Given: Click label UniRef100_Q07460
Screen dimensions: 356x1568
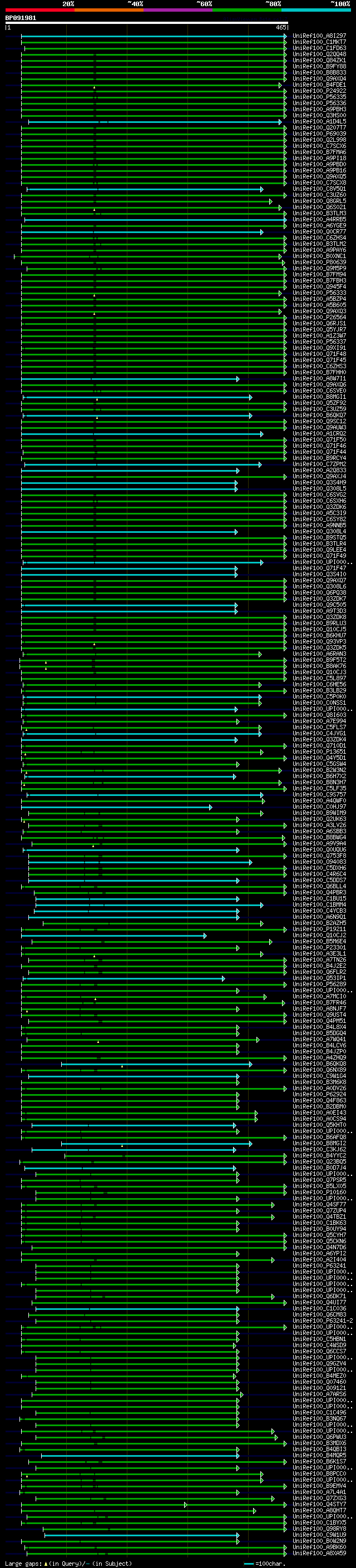Looking at the screenshot, I should tap(319, 1382).
